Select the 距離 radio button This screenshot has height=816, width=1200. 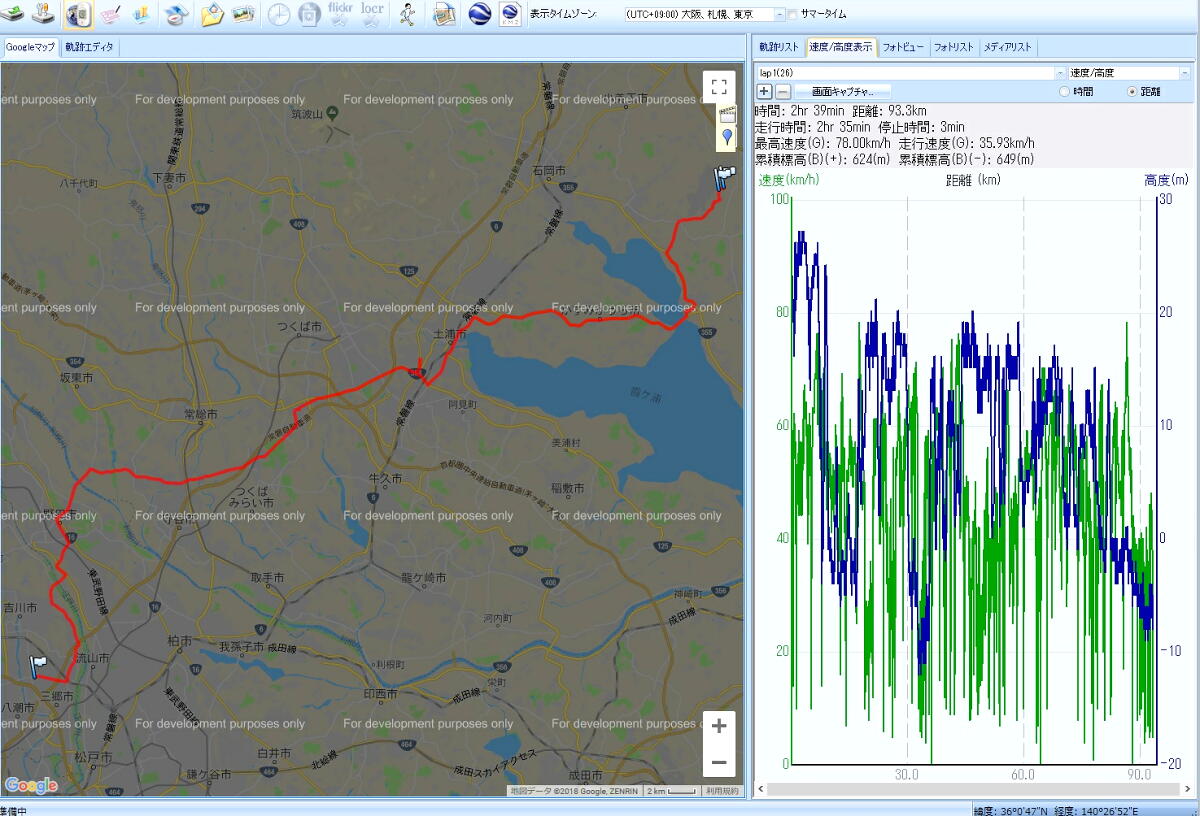[x=1132, y=91]
